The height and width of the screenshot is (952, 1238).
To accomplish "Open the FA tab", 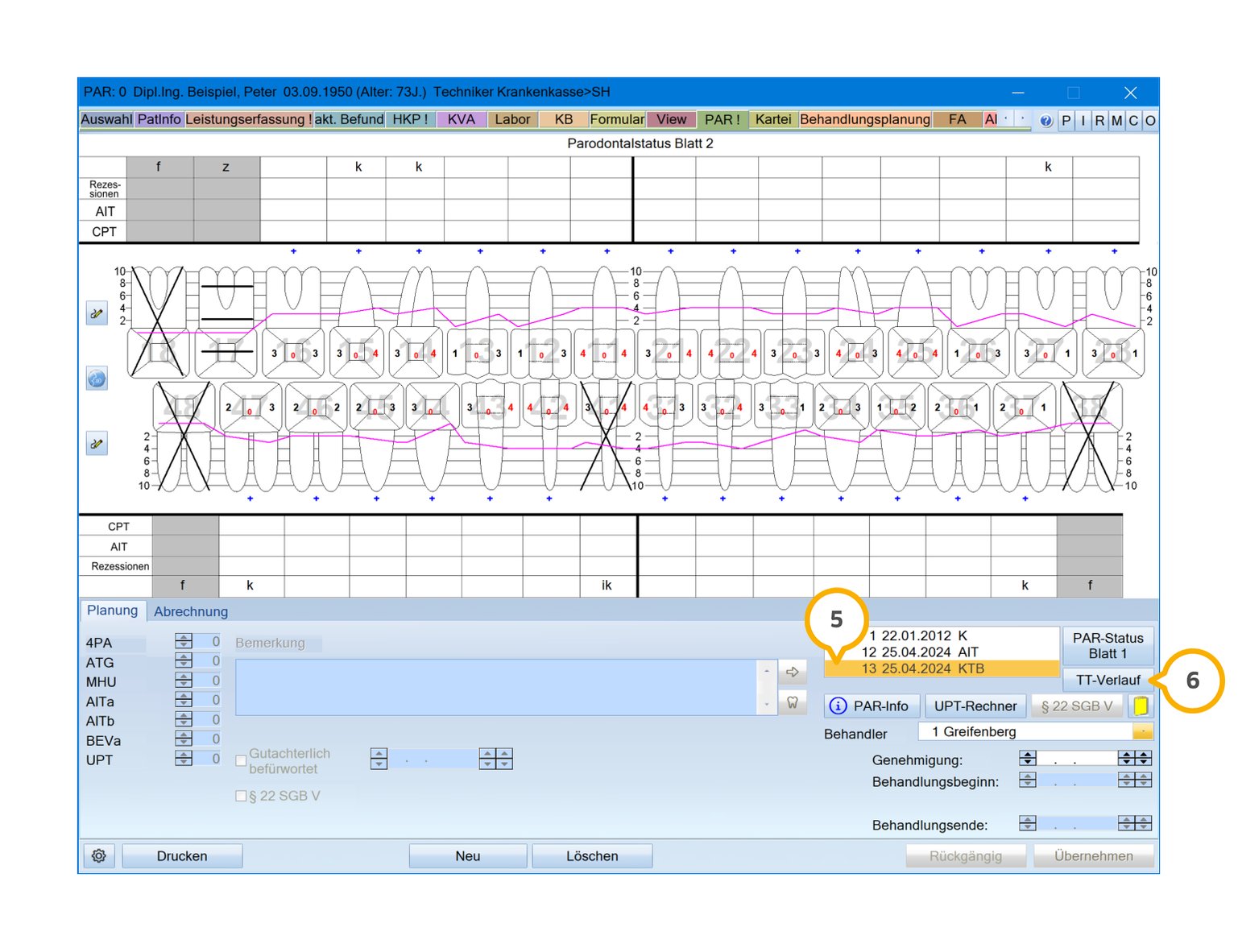I will (957, 119).
